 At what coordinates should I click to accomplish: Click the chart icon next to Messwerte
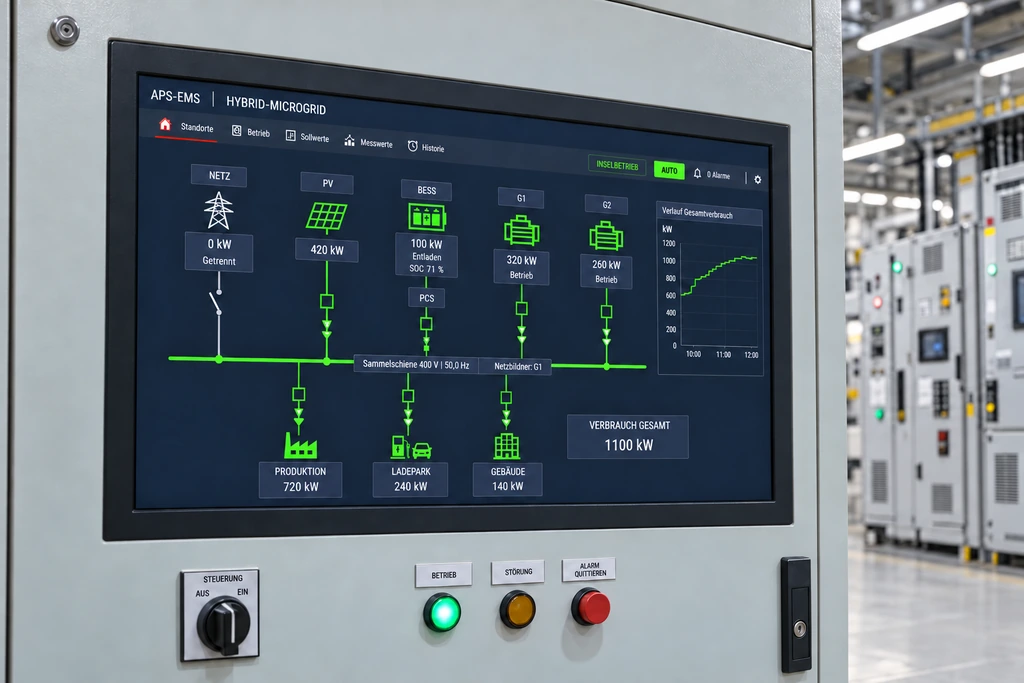tap(349, 140)
